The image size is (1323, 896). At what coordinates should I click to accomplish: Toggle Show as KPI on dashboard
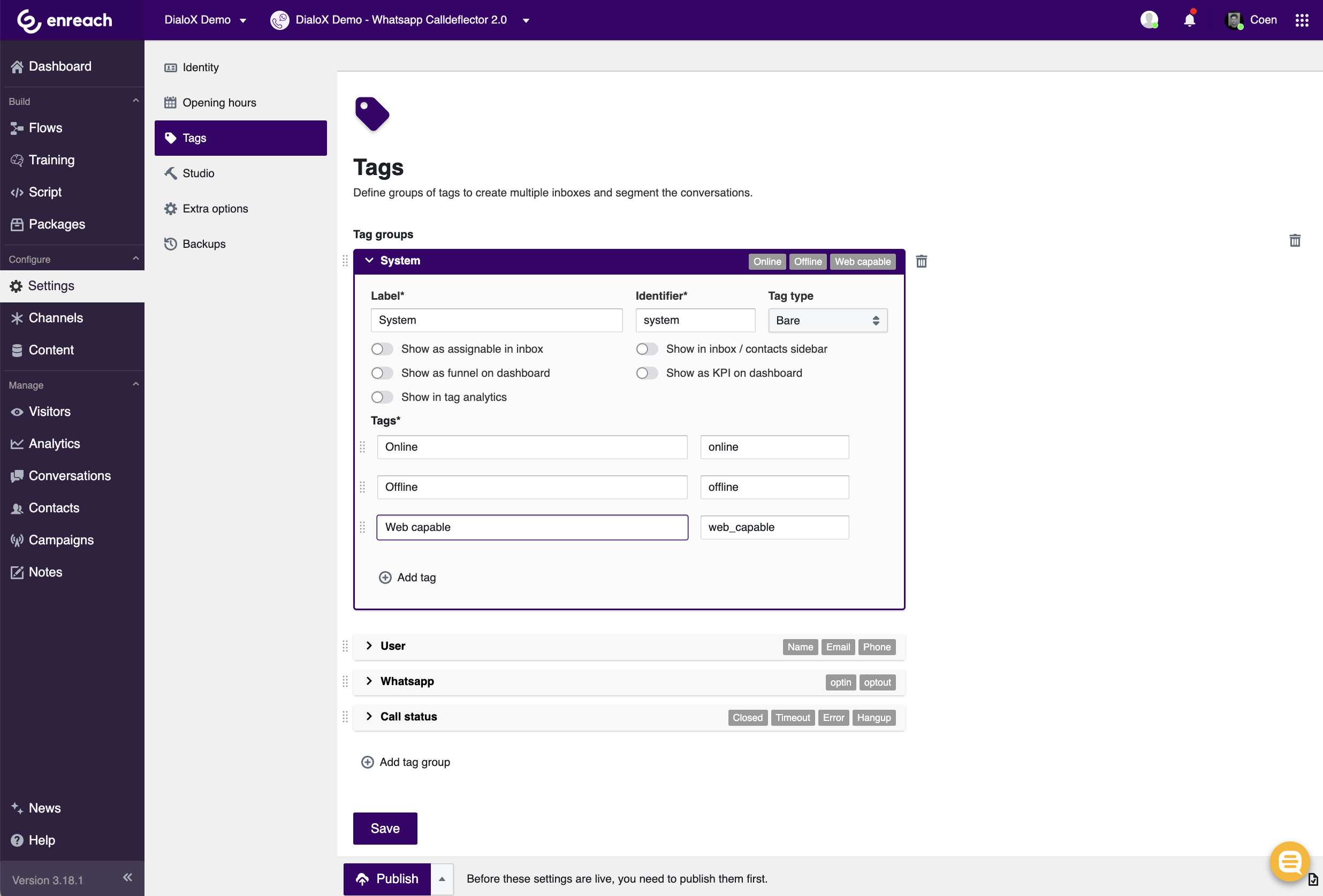tap(646, 373)
